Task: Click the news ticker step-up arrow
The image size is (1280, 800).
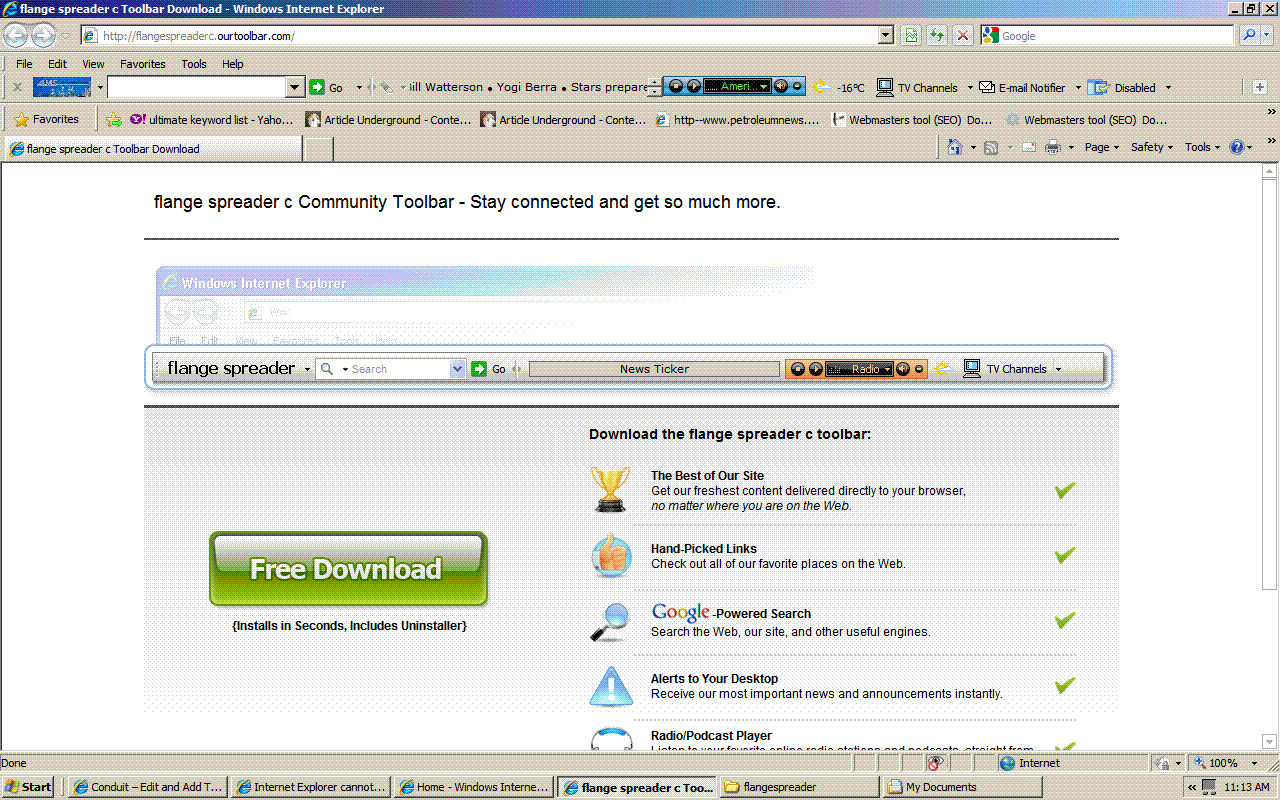Action: click(x=654, y=83)
